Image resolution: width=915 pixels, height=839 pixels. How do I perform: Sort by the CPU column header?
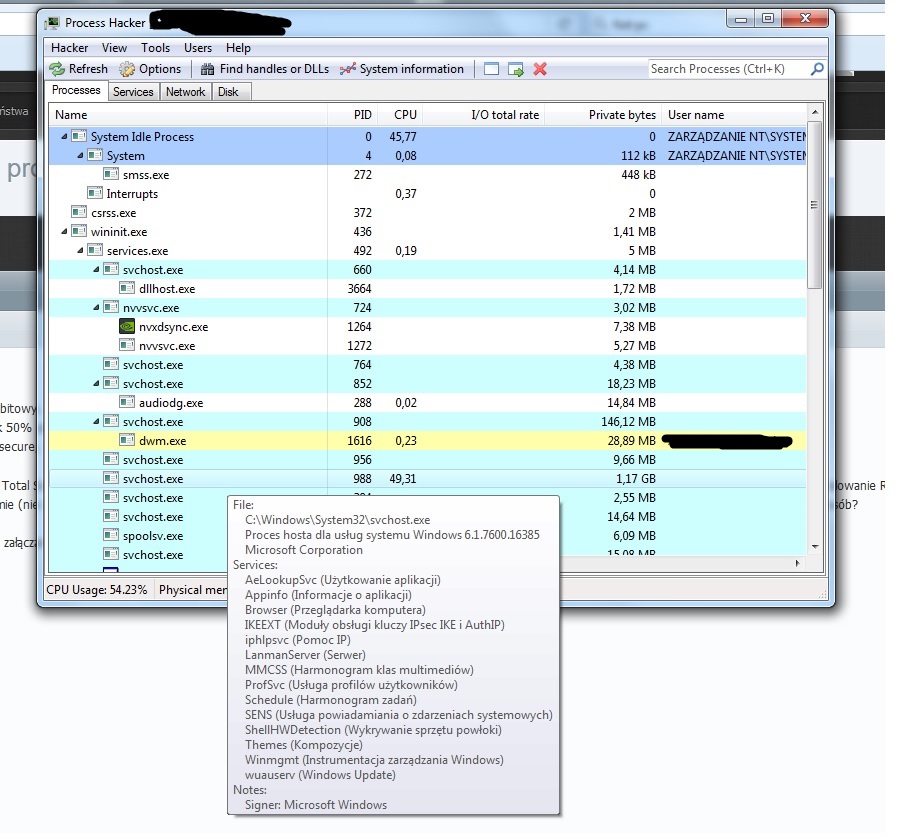(x=400, y=115)
